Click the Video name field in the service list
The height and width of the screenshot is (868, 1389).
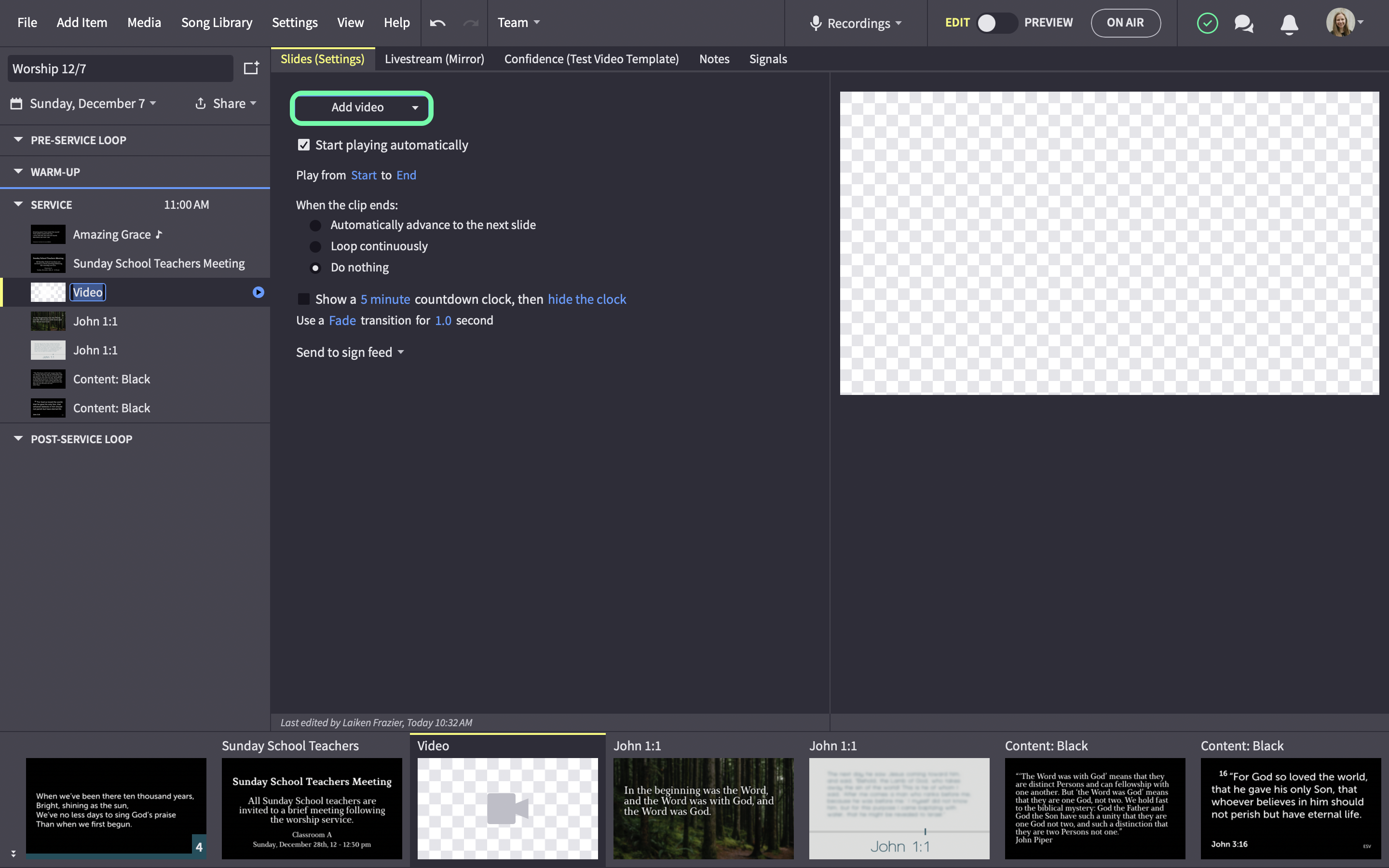pos(88,292)
